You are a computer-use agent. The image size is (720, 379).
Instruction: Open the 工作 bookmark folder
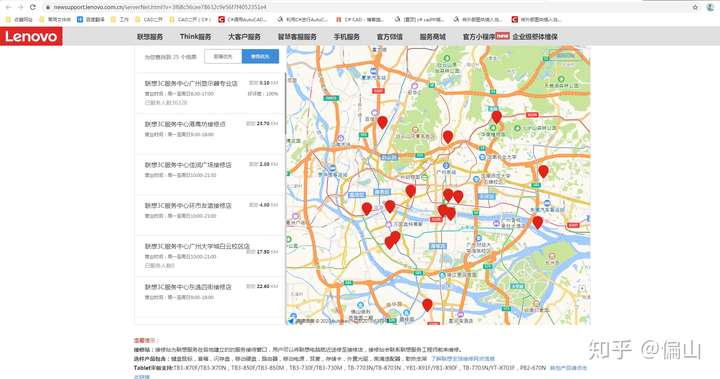[x=120, y=20]
